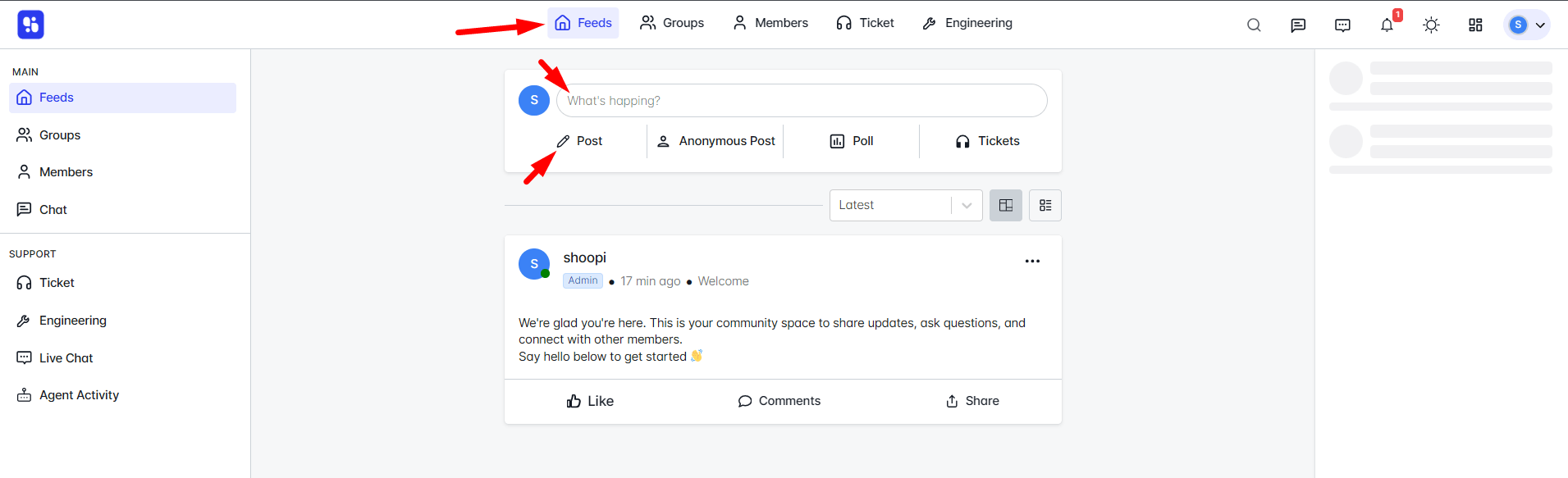Open Live Chat in the left sidebar

click(122, 358)
